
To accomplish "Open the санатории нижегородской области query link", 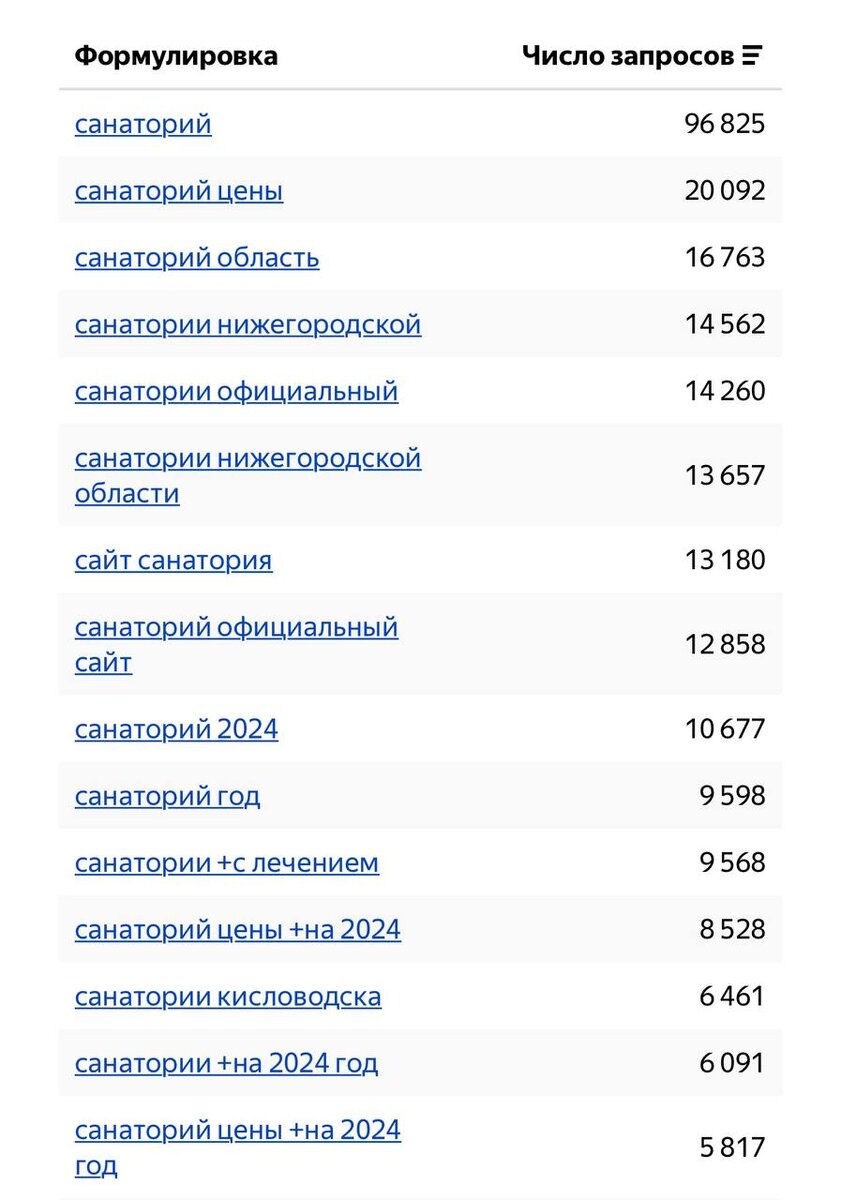I will point(248,458).
